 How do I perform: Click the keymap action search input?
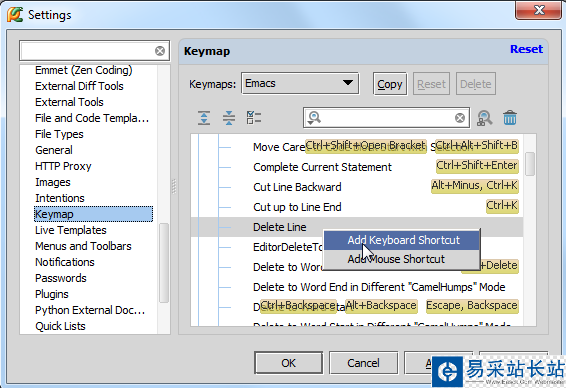(386, 118)
